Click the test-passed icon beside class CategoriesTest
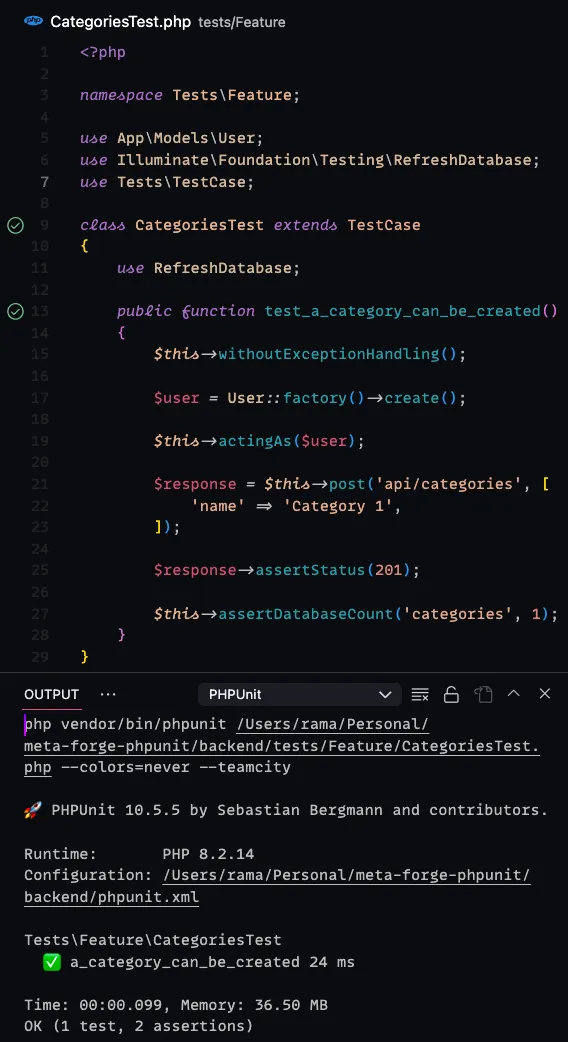568x1042 pixels. [x=15, y=225]
